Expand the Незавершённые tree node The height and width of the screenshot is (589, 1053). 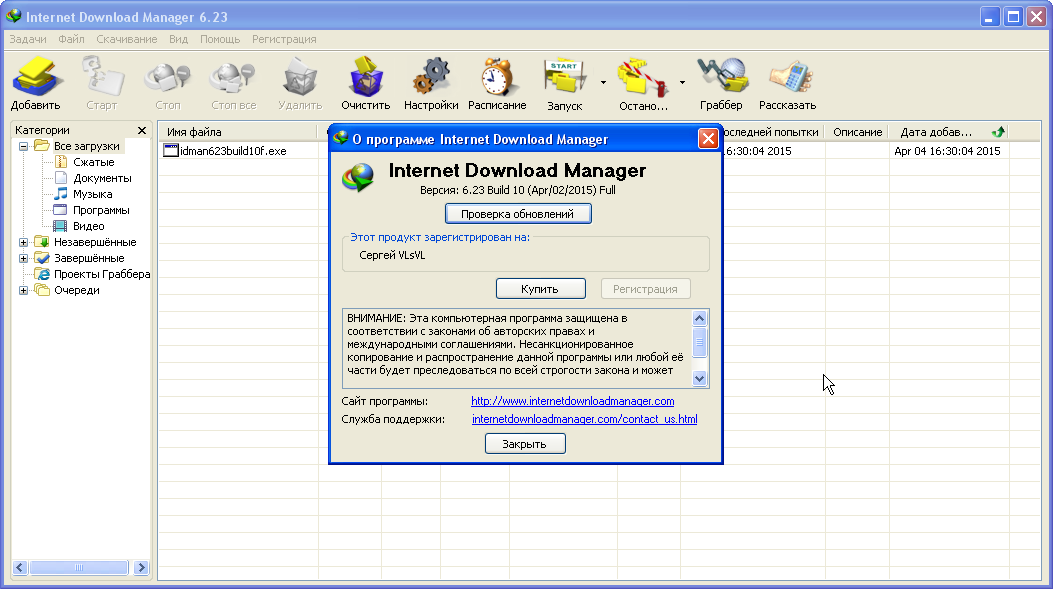(x=24, y=242)
